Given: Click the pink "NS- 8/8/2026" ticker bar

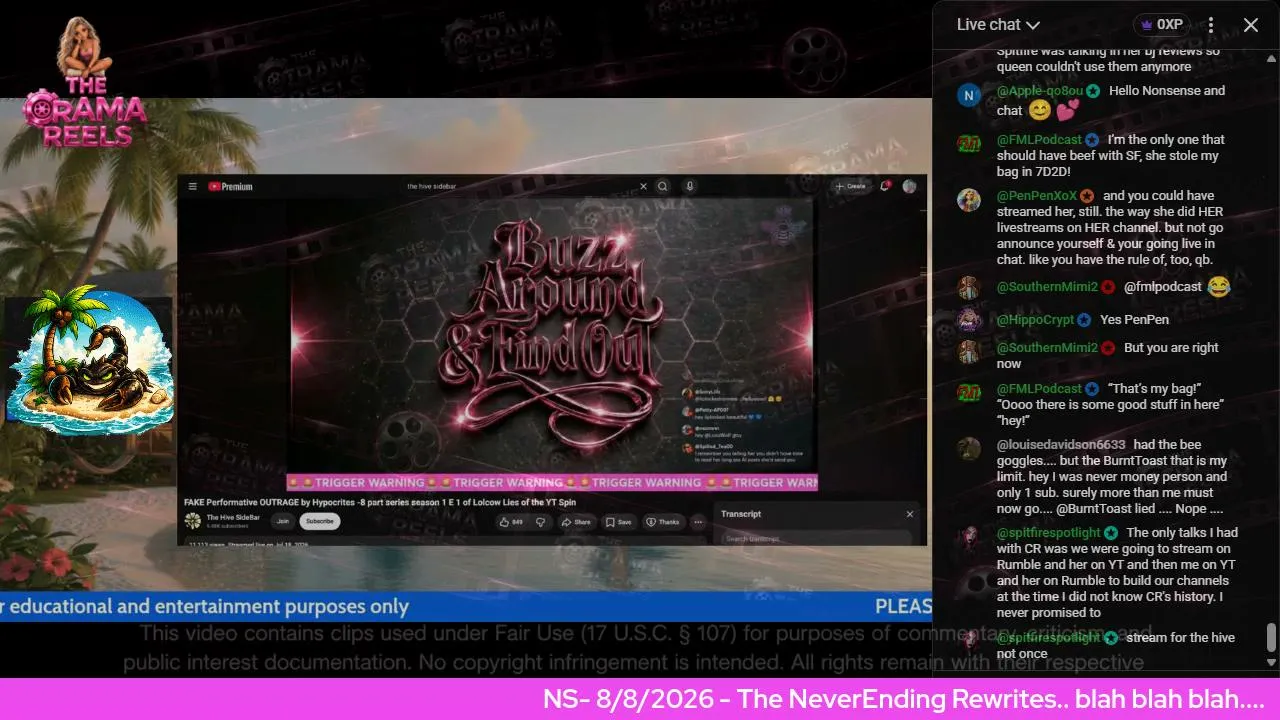Looking at the screenshot, I should [x=640, y=699].
